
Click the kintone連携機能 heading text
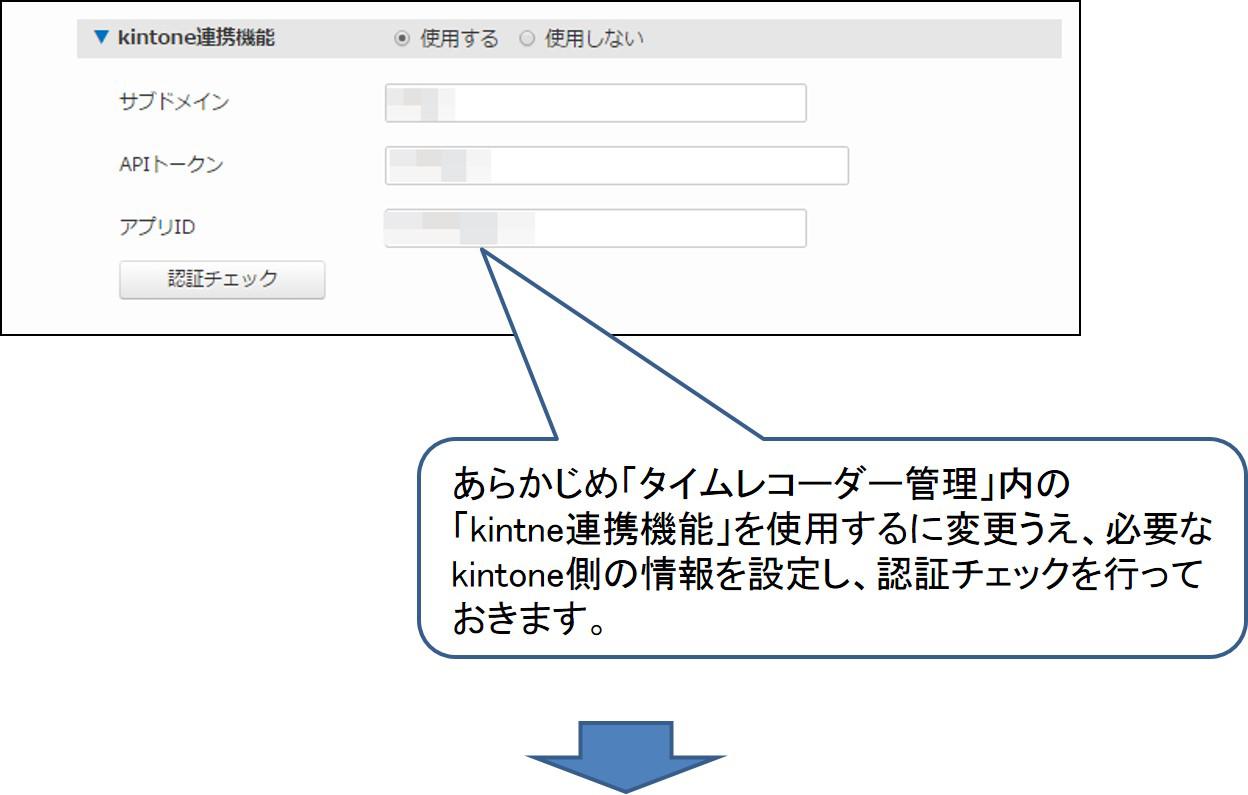click(196, 38)
